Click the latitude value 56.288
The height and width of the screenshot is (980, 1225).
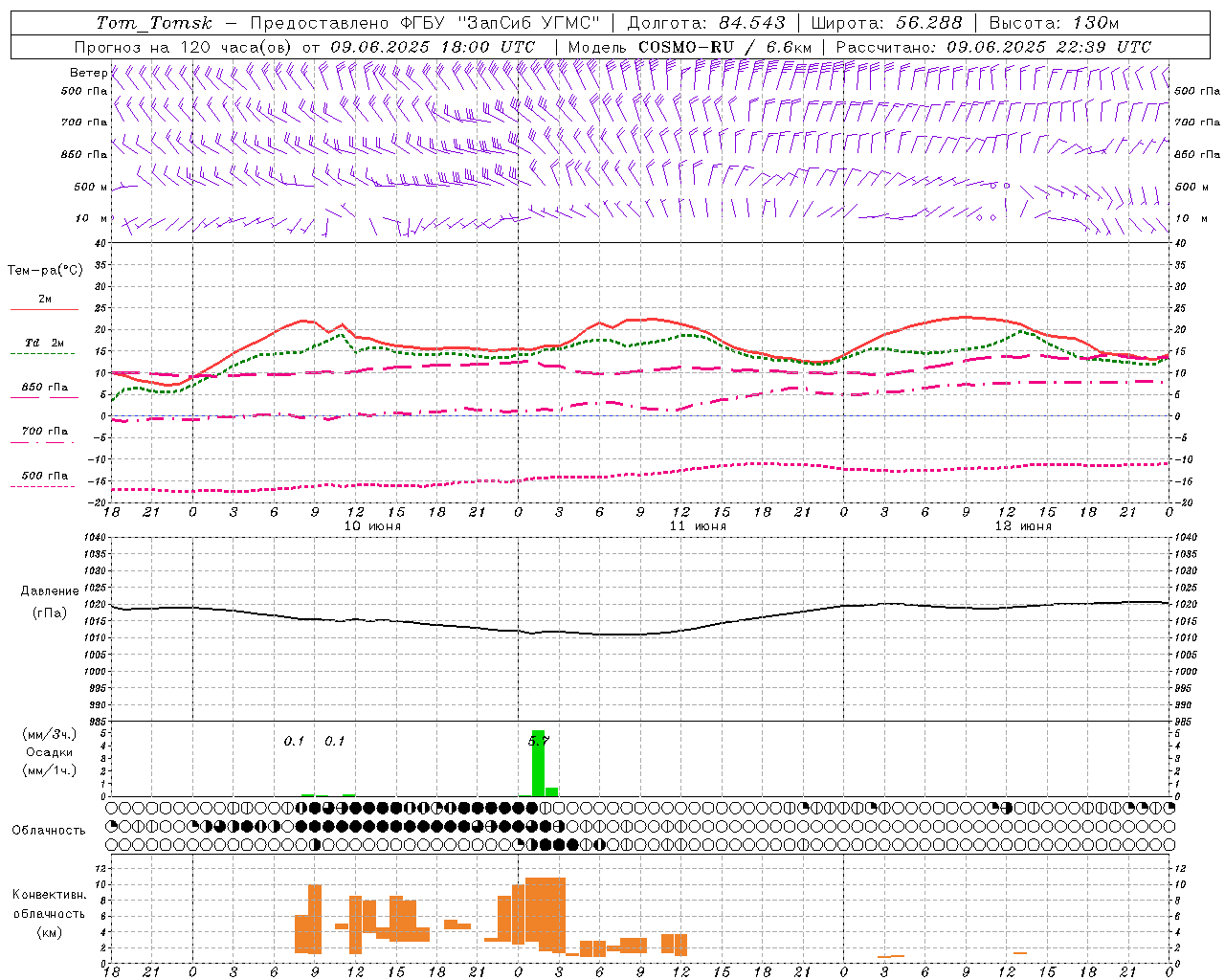pyautogui.click(x=929, y=23)
